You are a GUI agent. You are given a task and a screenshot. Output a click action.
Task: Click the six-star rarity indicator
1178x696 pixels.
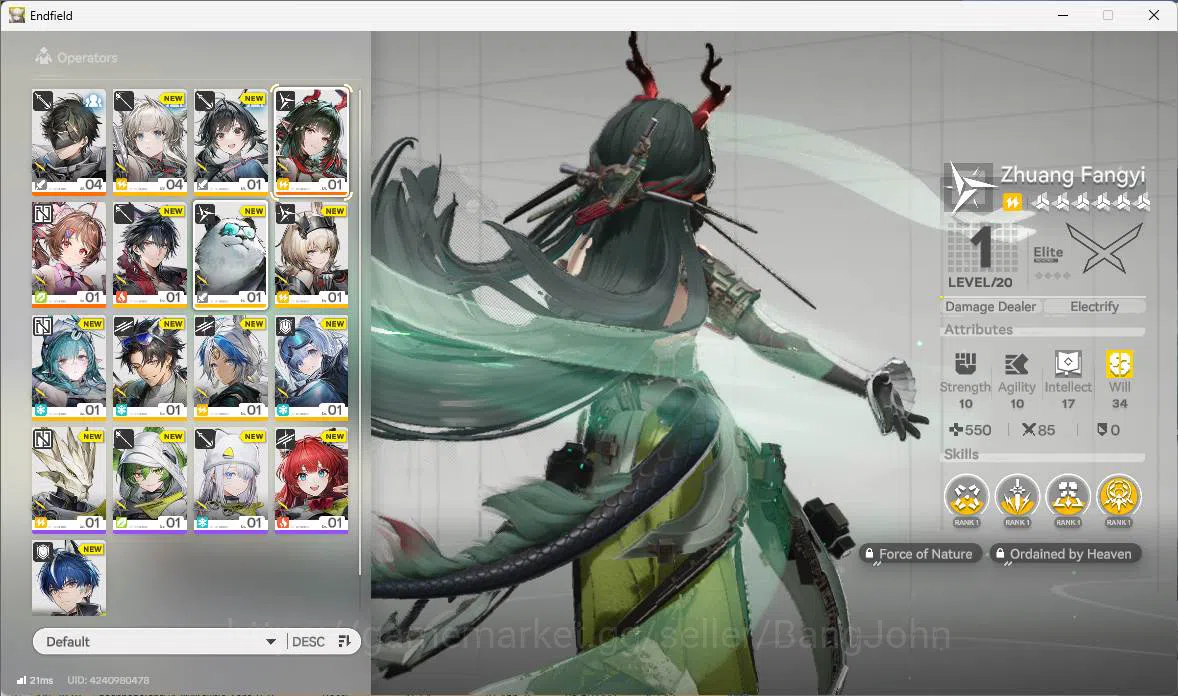pos(1091,201)
